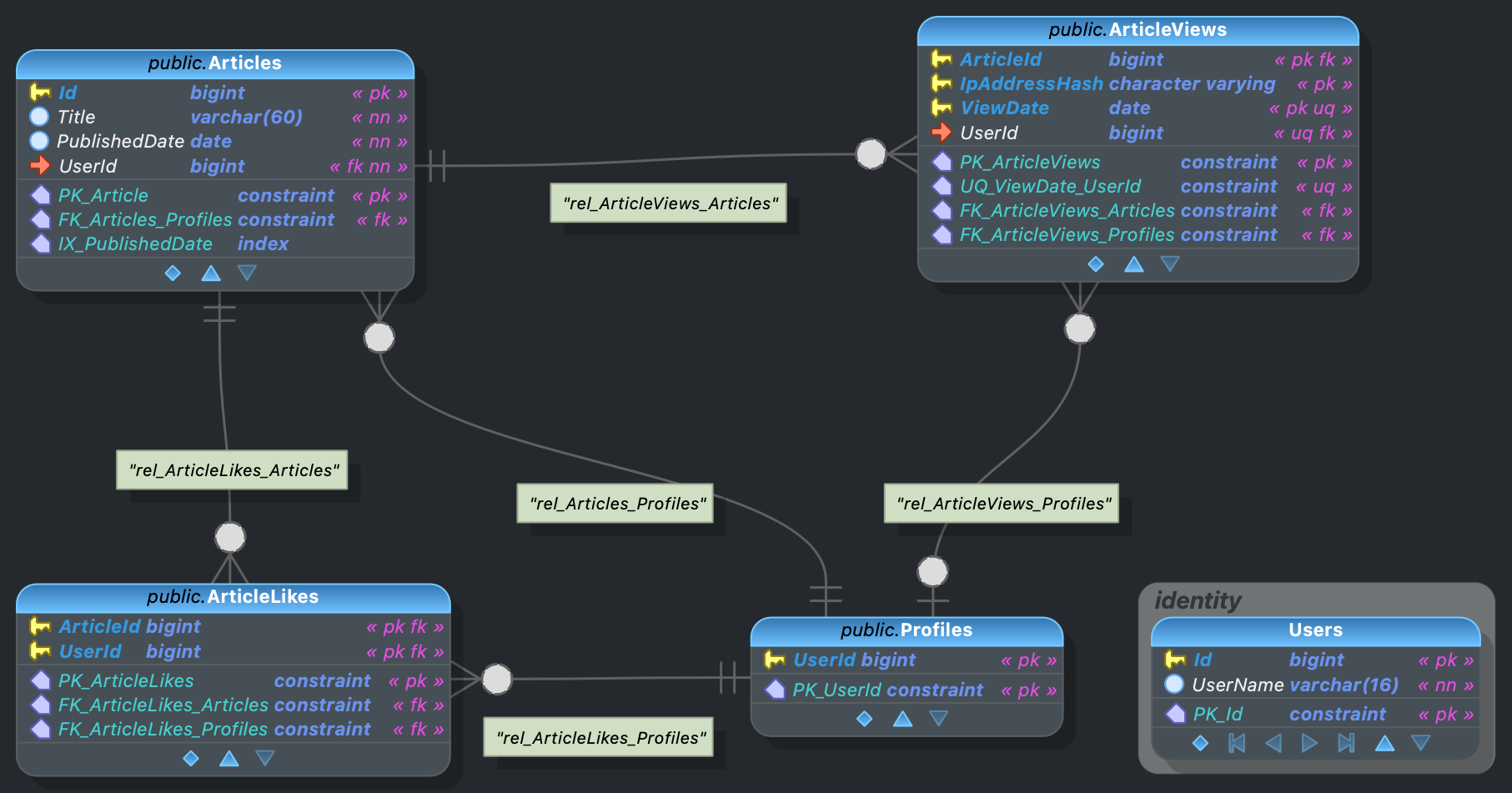Screen dimensions: 1512x793
Task: Select the rel_ArticleLikes_Profiles relationship label
Action: point(599,738)
